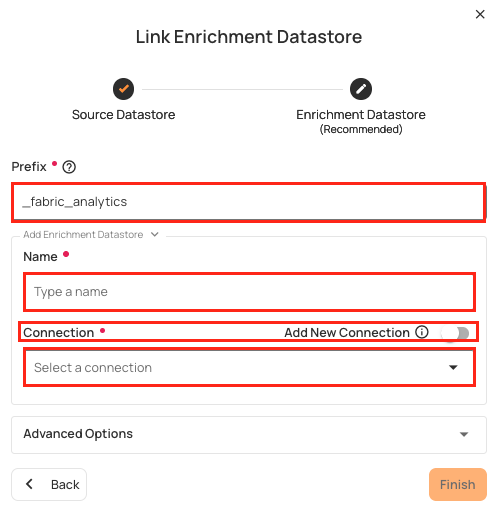Expand the Advanced Options section
The image size is (492, 513).
click(249, 434)
